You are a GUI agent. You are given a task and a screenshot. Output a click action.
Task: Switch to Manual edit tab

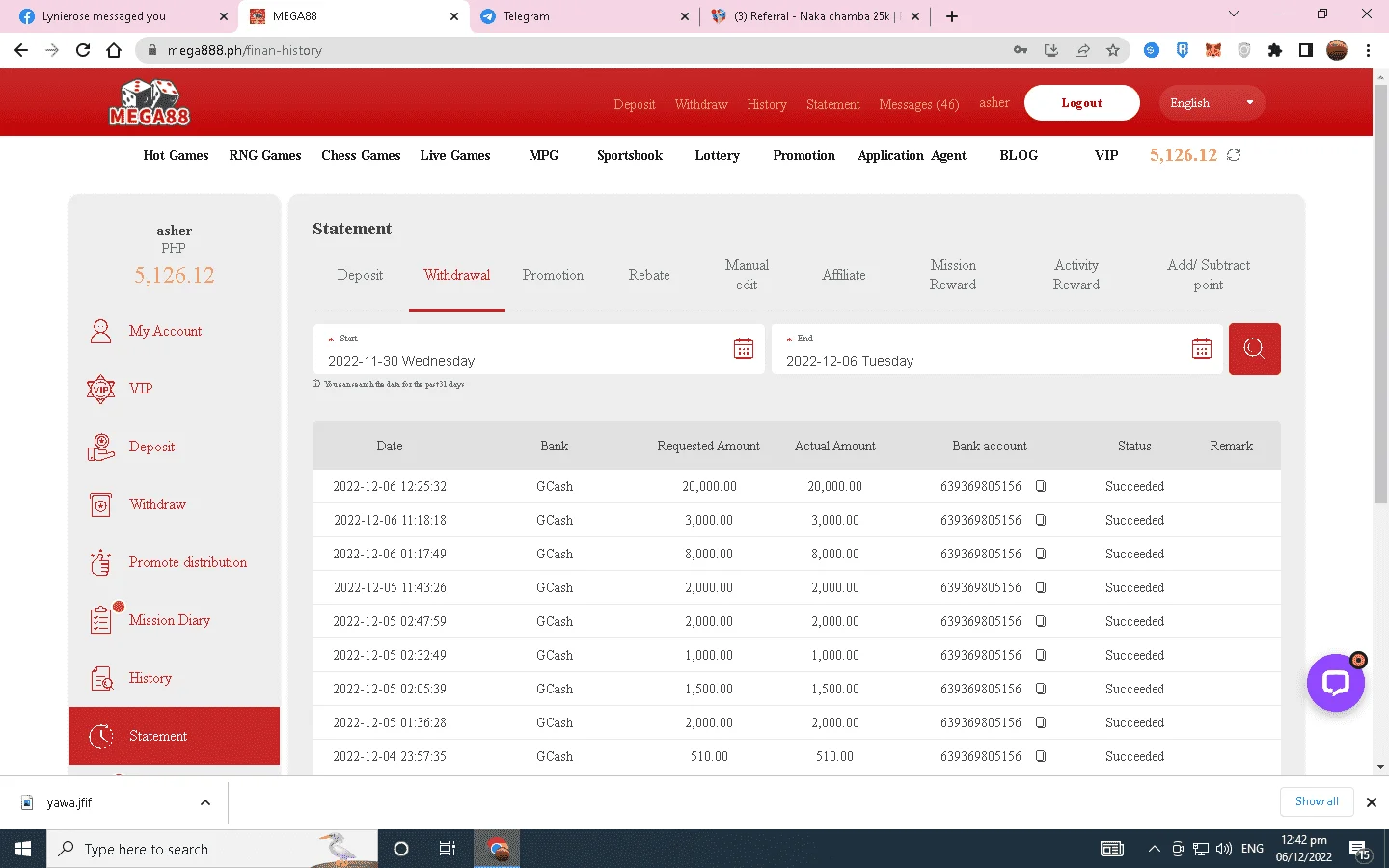click(x=747, y=275)
